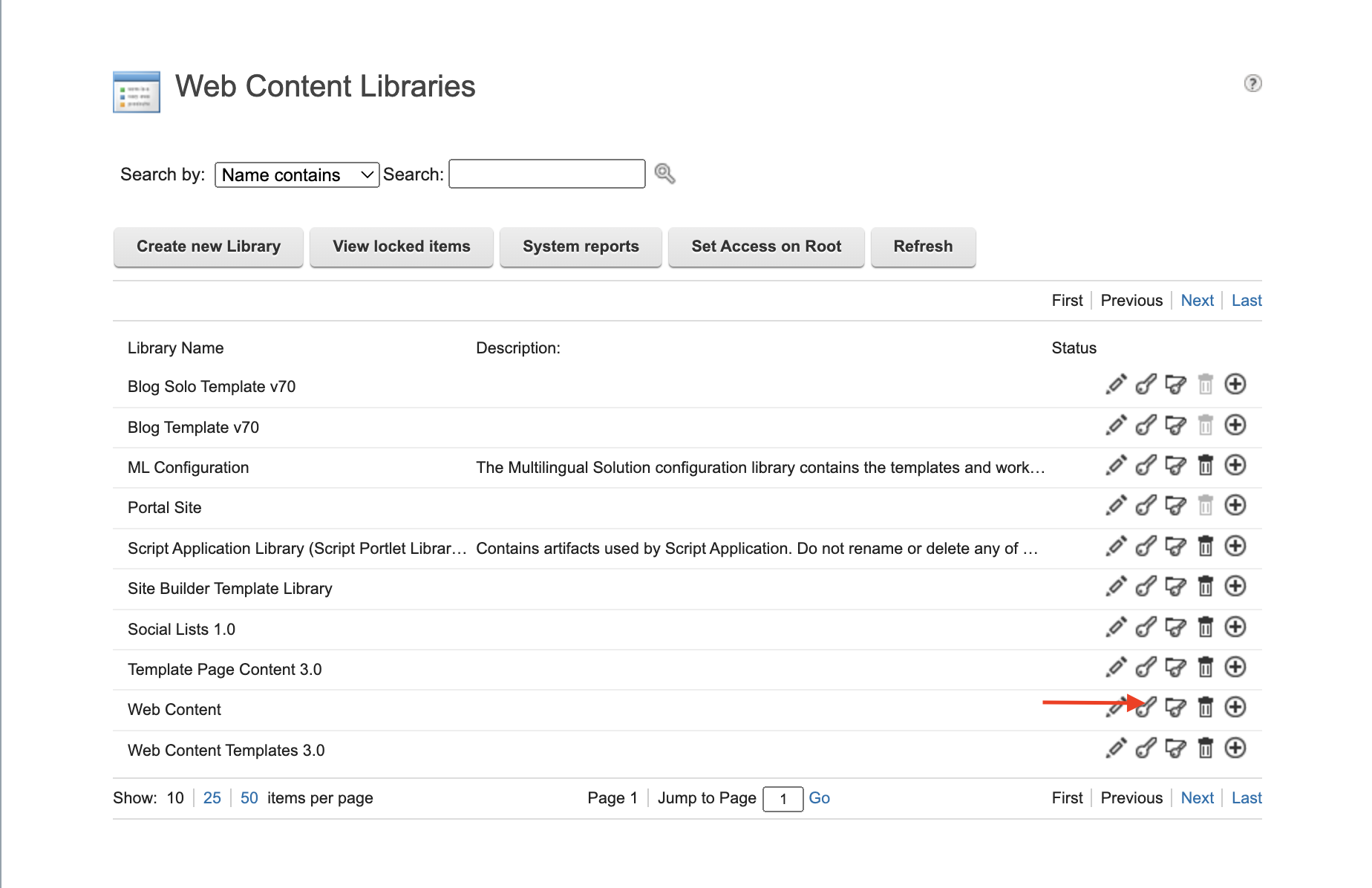1372x888 pixels.
Task: Show 25 items per page
Action: click(x=212, y=798)
